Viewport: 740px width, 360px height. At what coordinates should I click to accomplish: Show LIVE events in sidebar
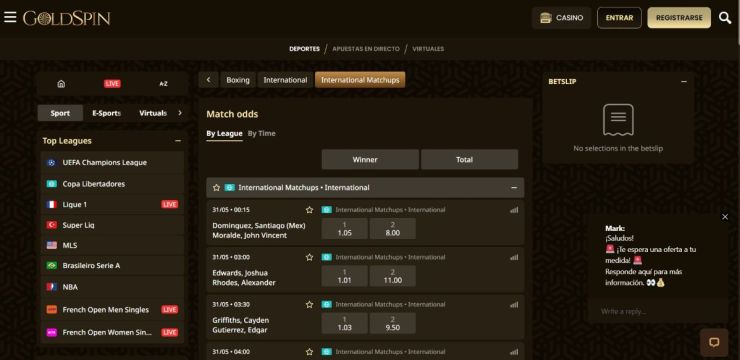point(112,84)
